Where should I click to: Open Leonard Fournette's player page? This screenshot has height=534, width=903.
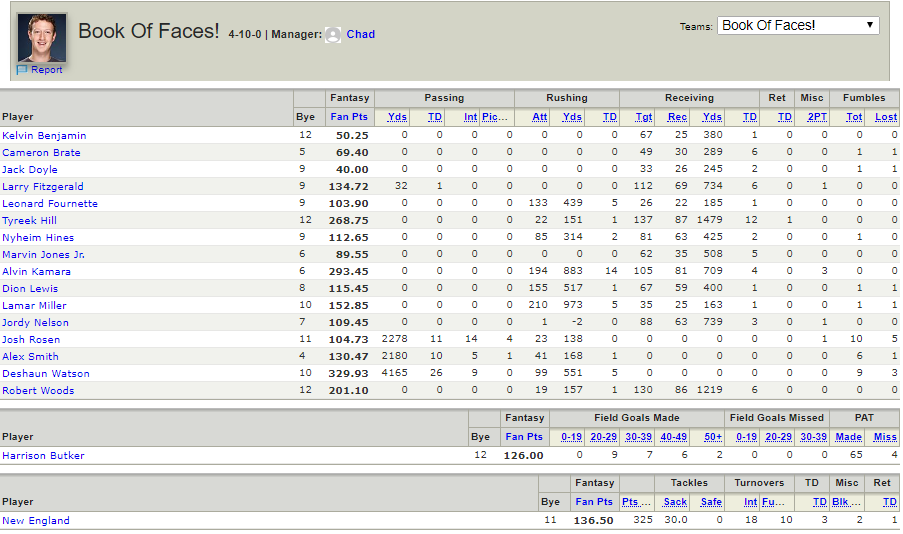tap(50, 203)
